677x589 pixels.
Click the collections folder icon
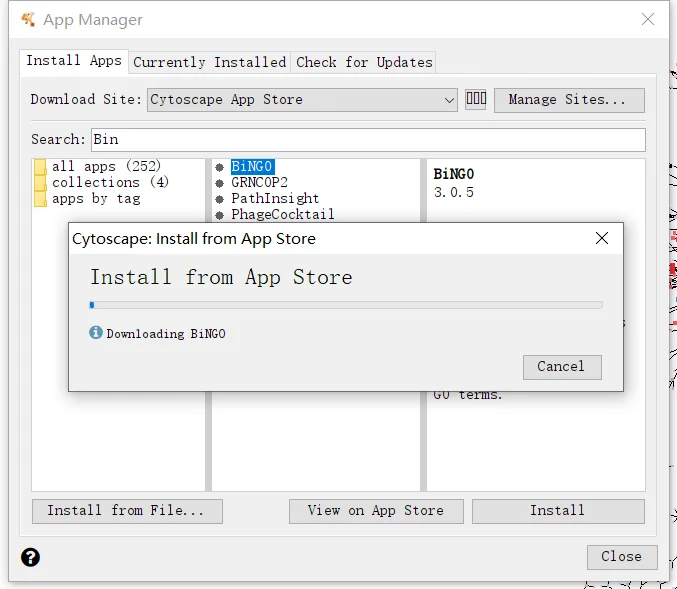coord(40,183)
